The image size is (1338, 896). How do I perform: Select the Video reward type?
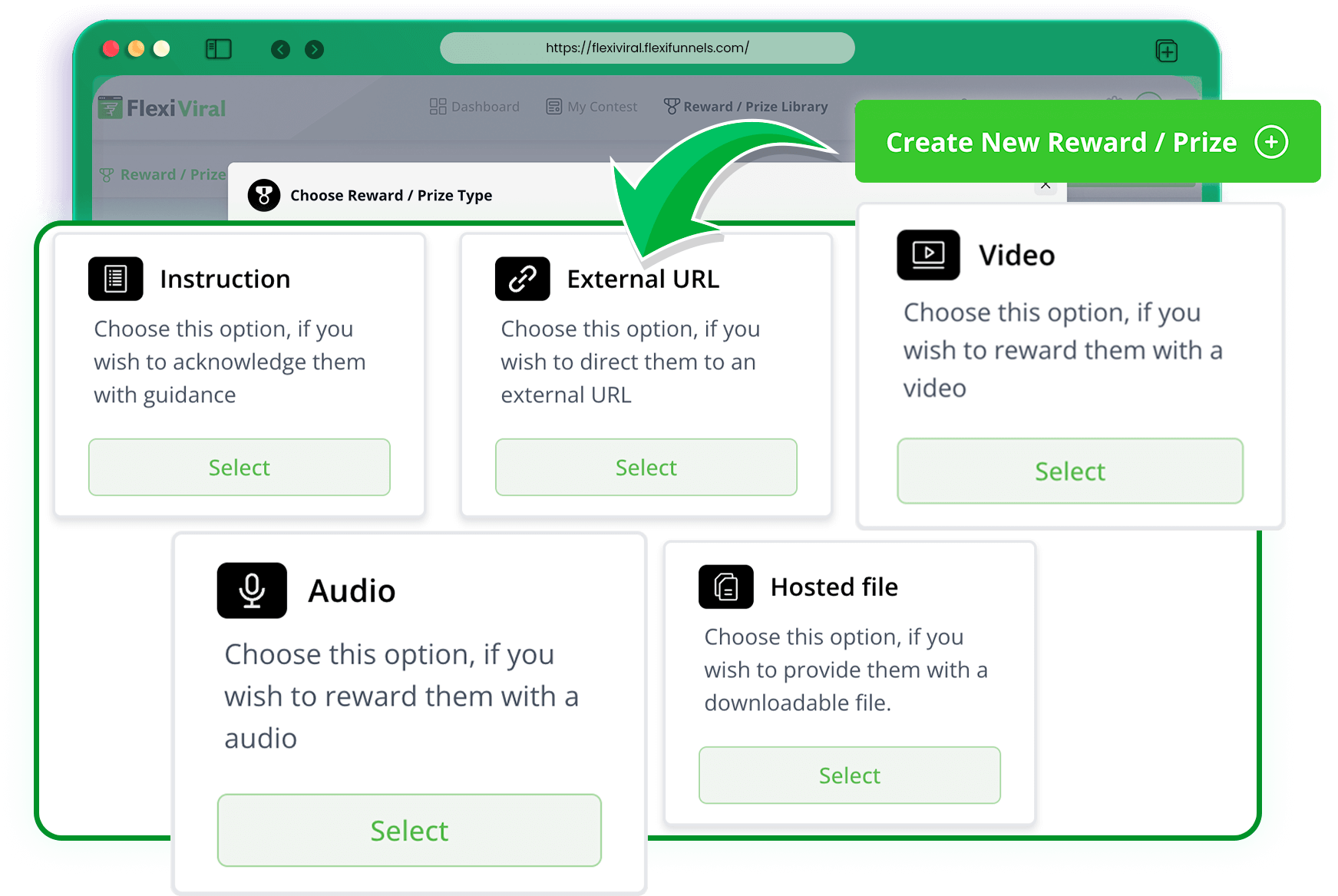click(x=1069, y=471)
